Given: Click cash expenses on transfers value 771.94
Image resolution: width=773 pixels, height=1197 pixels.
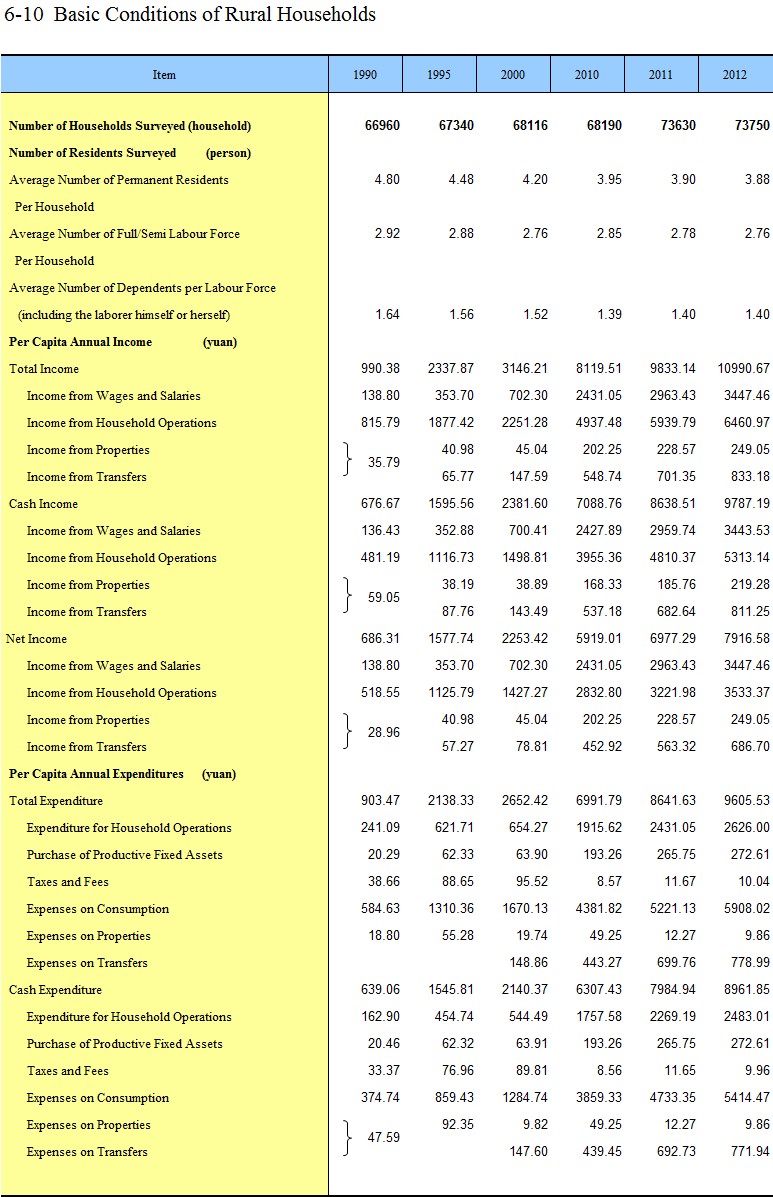Looking at the screenshot, I should point(750,1151).
